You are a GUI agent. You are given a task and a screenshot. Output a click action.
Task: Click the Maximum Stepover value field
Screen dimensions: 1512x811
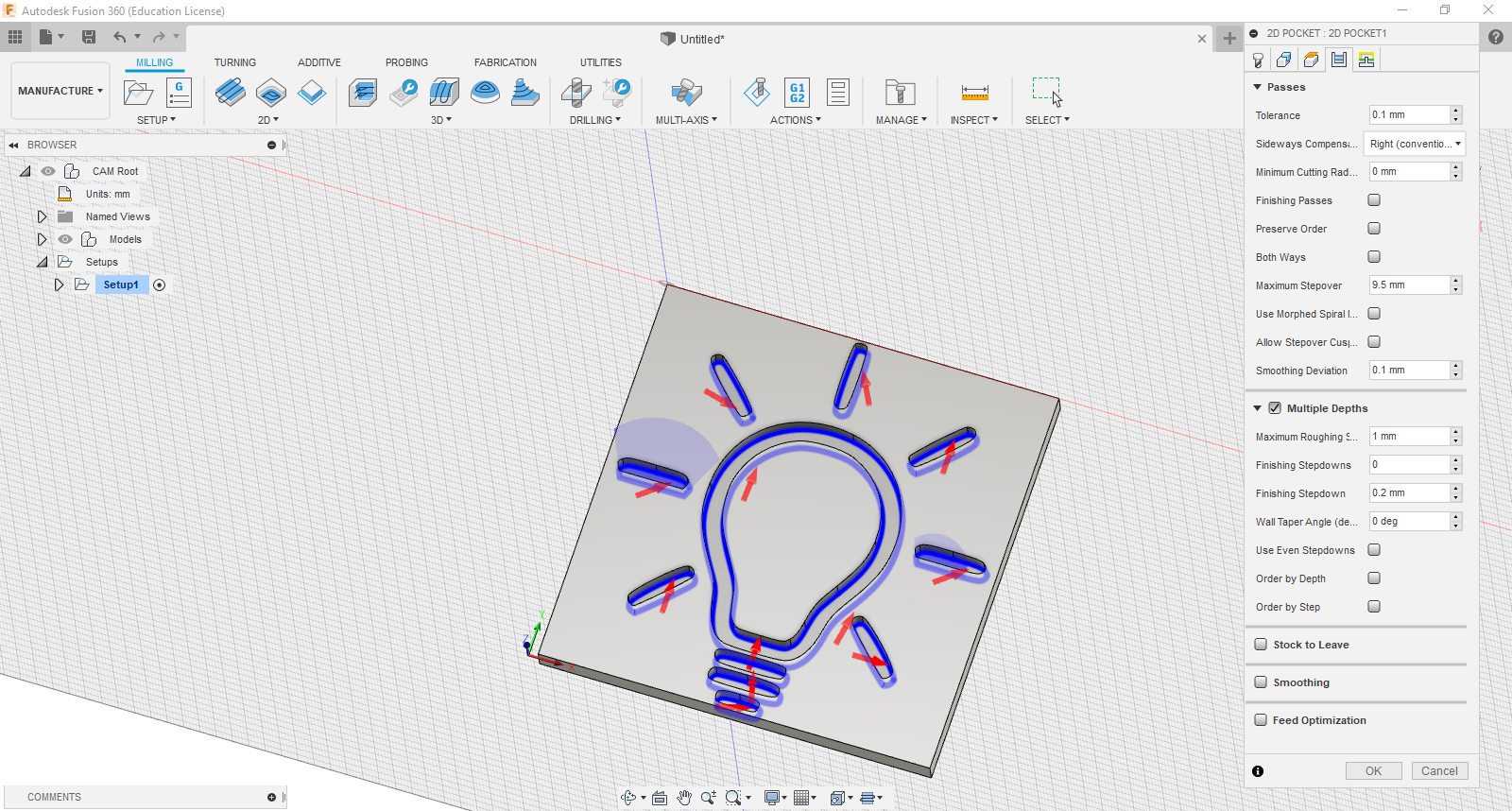click(1409, 285)
